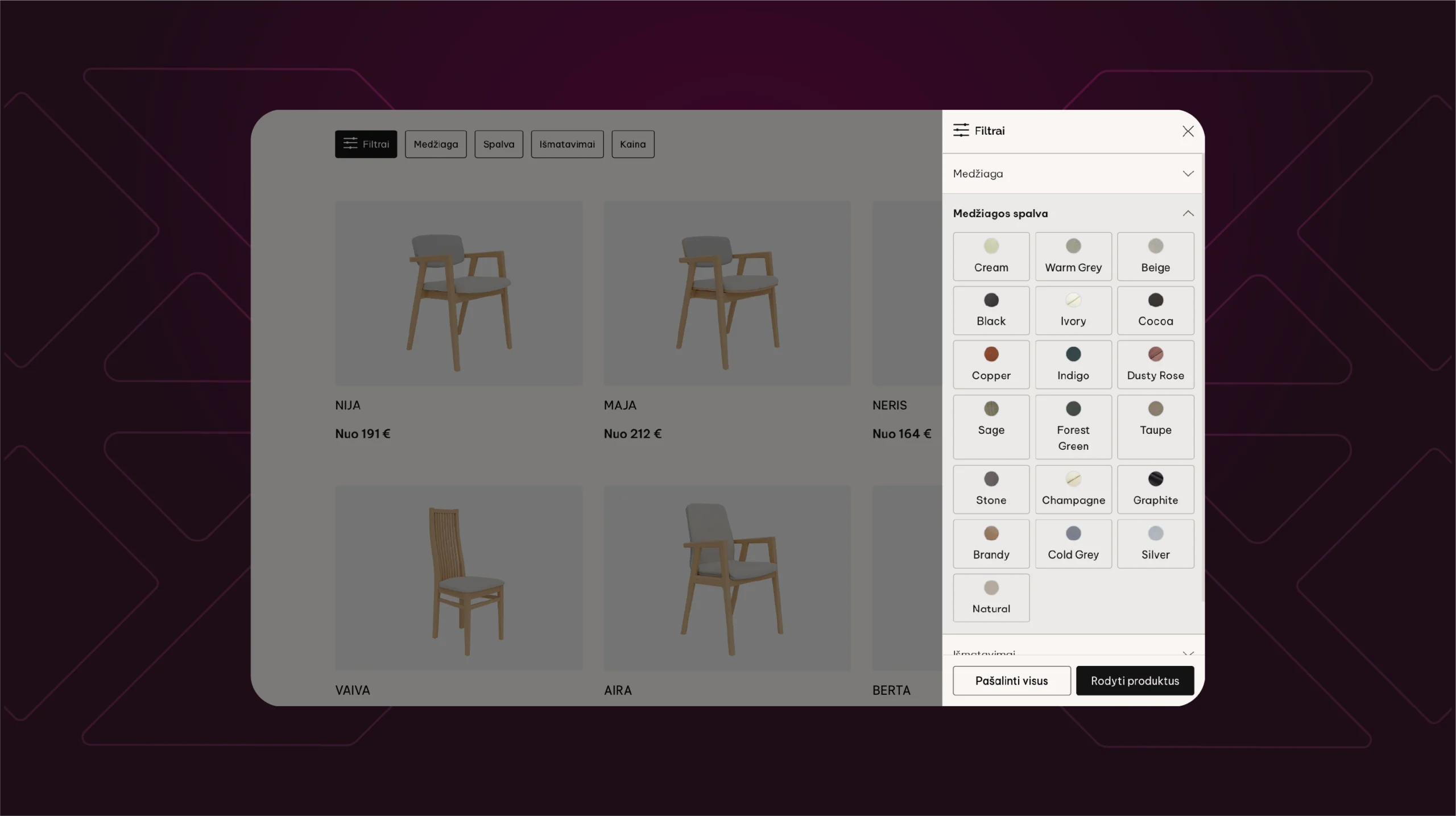
Task: Open the Išmatavimai filter tab
Action: (566, 144)
